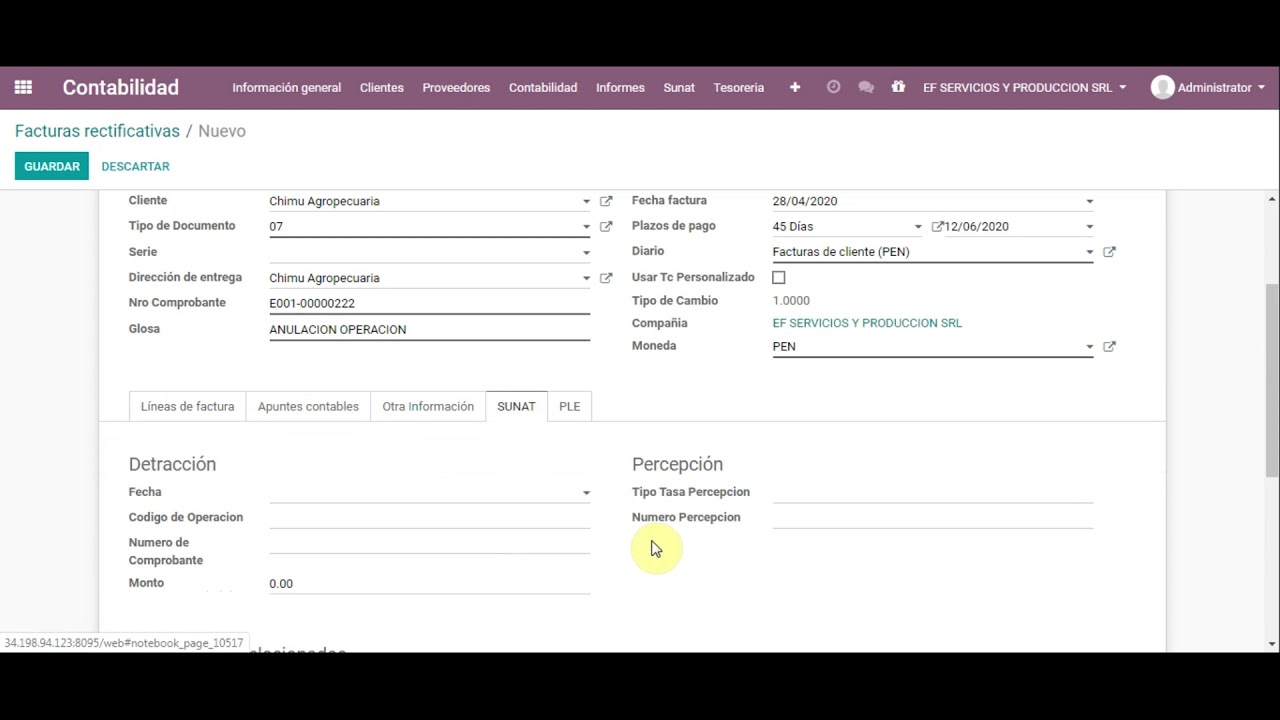The width and height of the screenshot is (1280, 720).
Task: Open external link for Tipo de Documento
Action: tap(606, 227)
